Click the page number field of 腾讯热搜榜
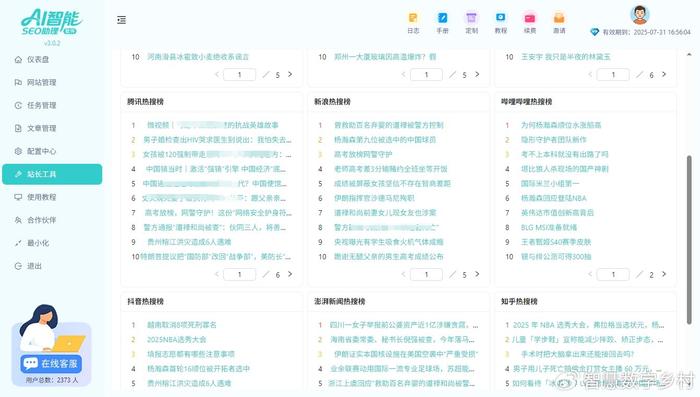This screenshot has width=700, height=397. [239, 274]
